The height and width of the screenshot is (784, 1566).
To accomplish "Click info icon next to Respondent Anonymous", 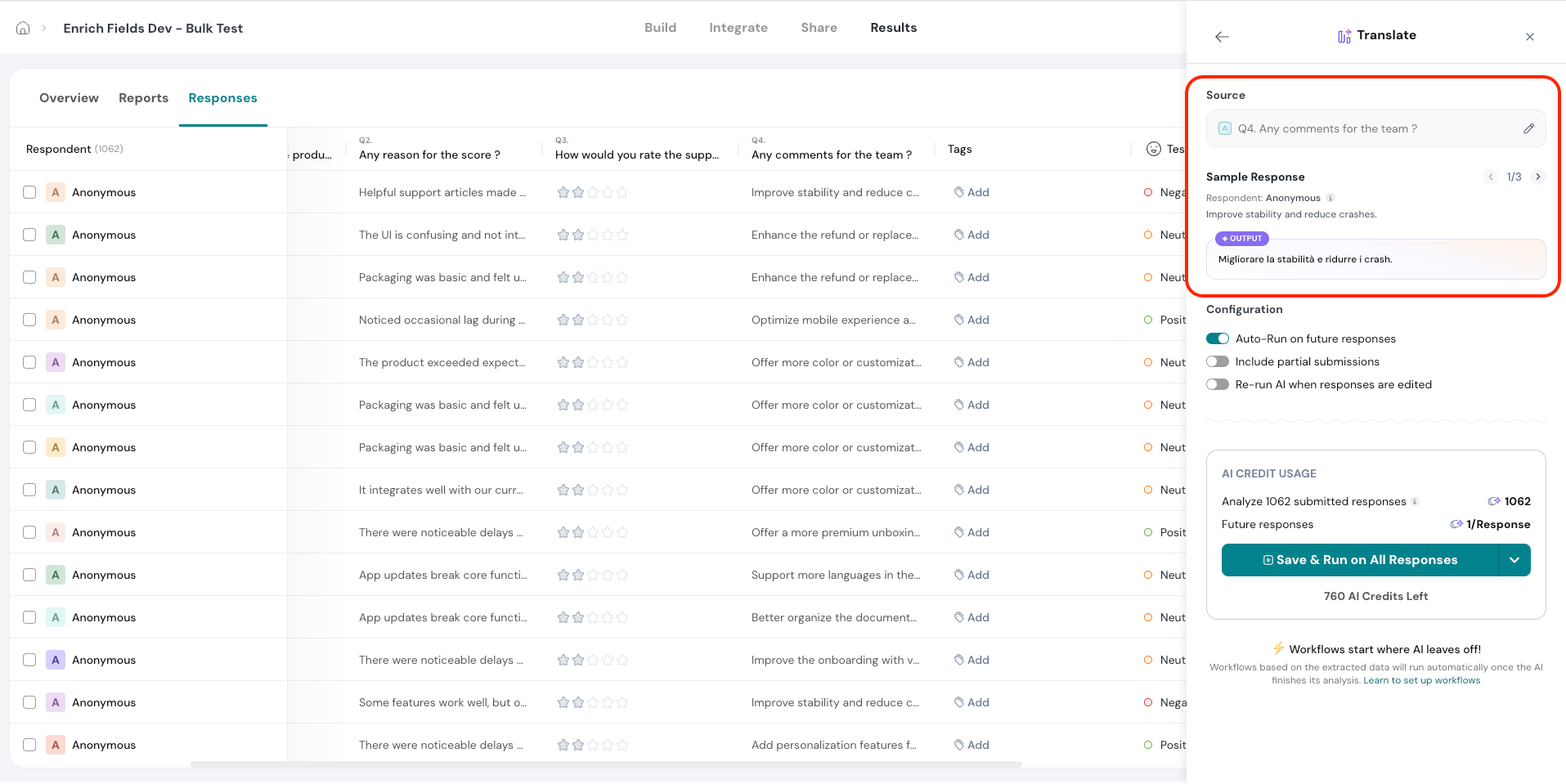I will point(1330,198).
